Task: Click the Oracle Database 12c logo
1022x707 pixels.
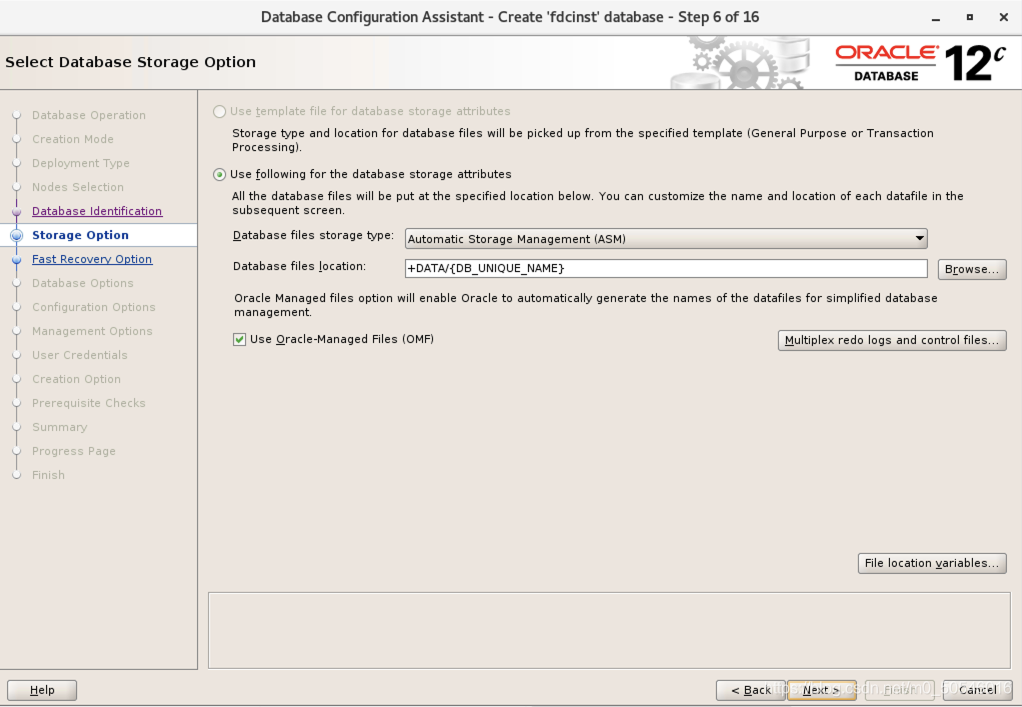Action: (920, 63)
